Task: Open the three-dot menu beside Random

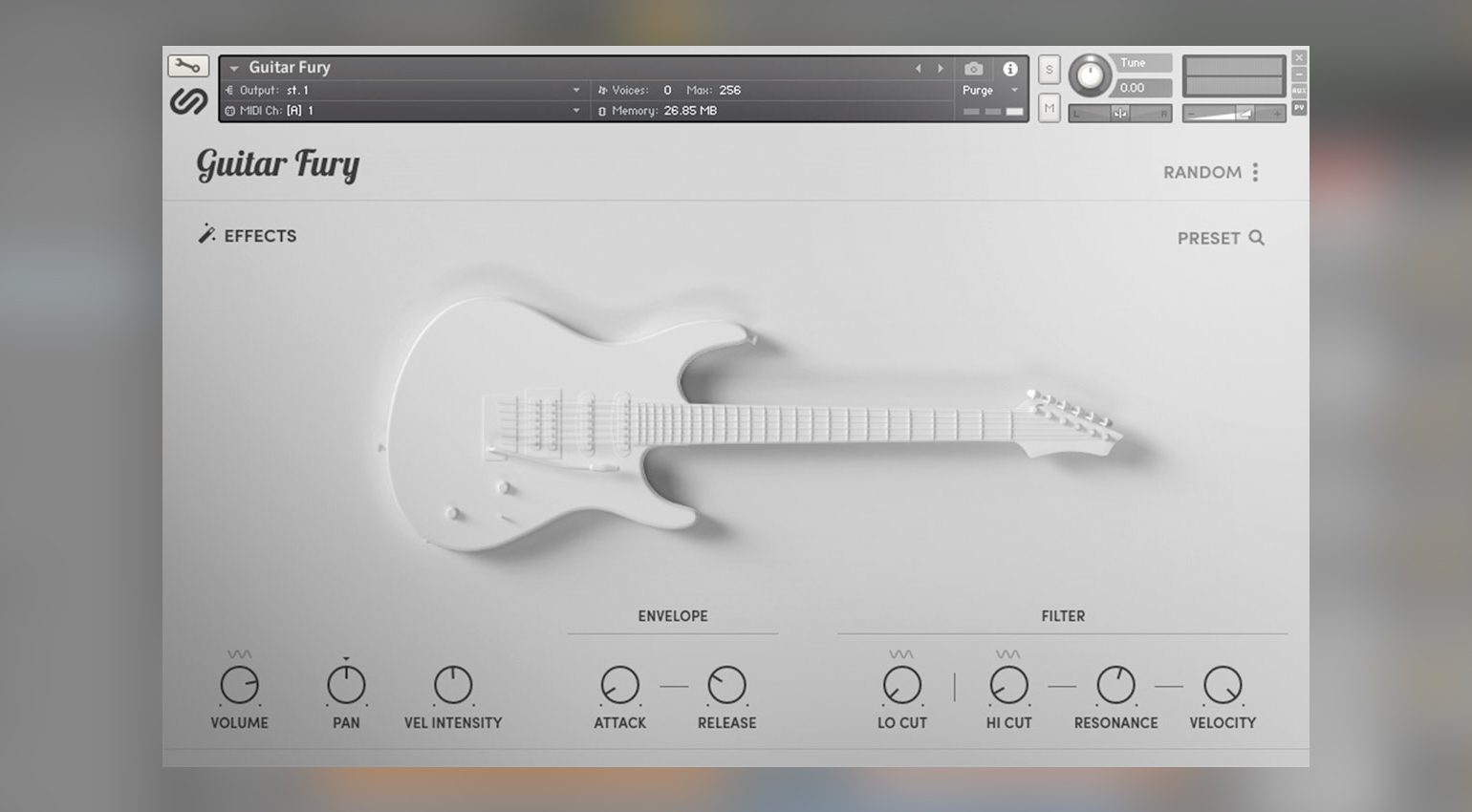Action: (1255, 172)
